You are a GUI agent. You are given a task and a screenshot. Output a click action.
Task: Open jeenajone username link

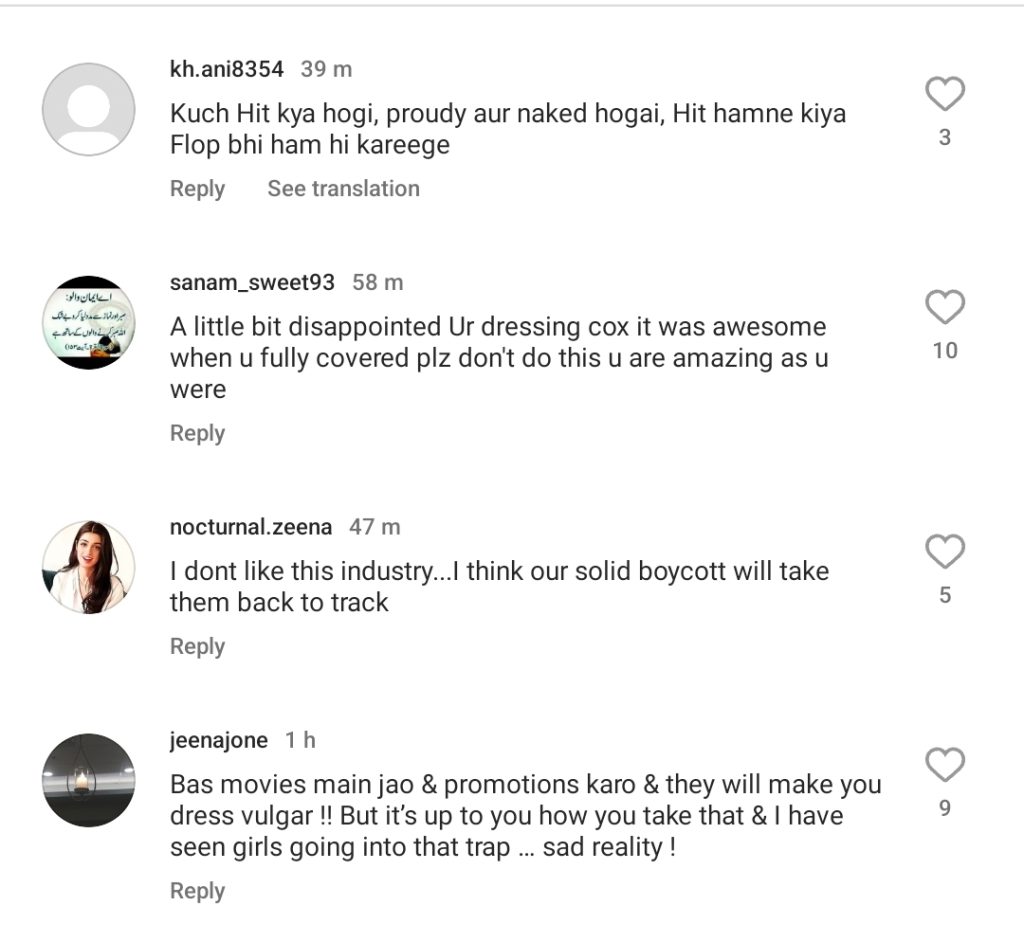(219, 741)
